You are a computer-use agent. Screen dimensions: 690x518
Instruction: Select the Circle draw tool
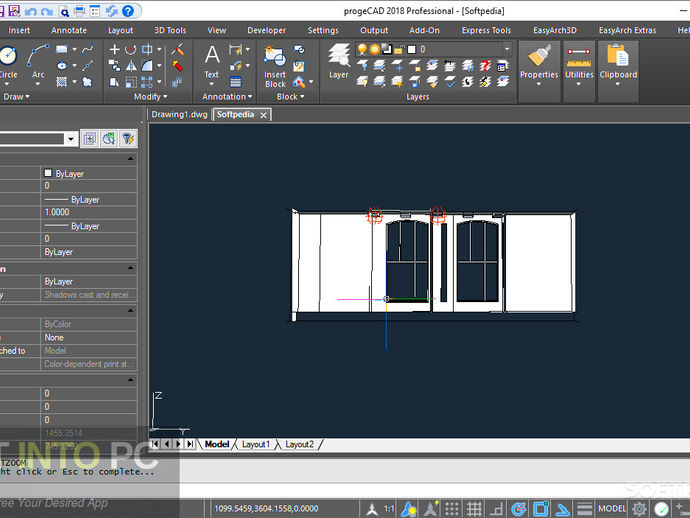[x=8, y=58]
